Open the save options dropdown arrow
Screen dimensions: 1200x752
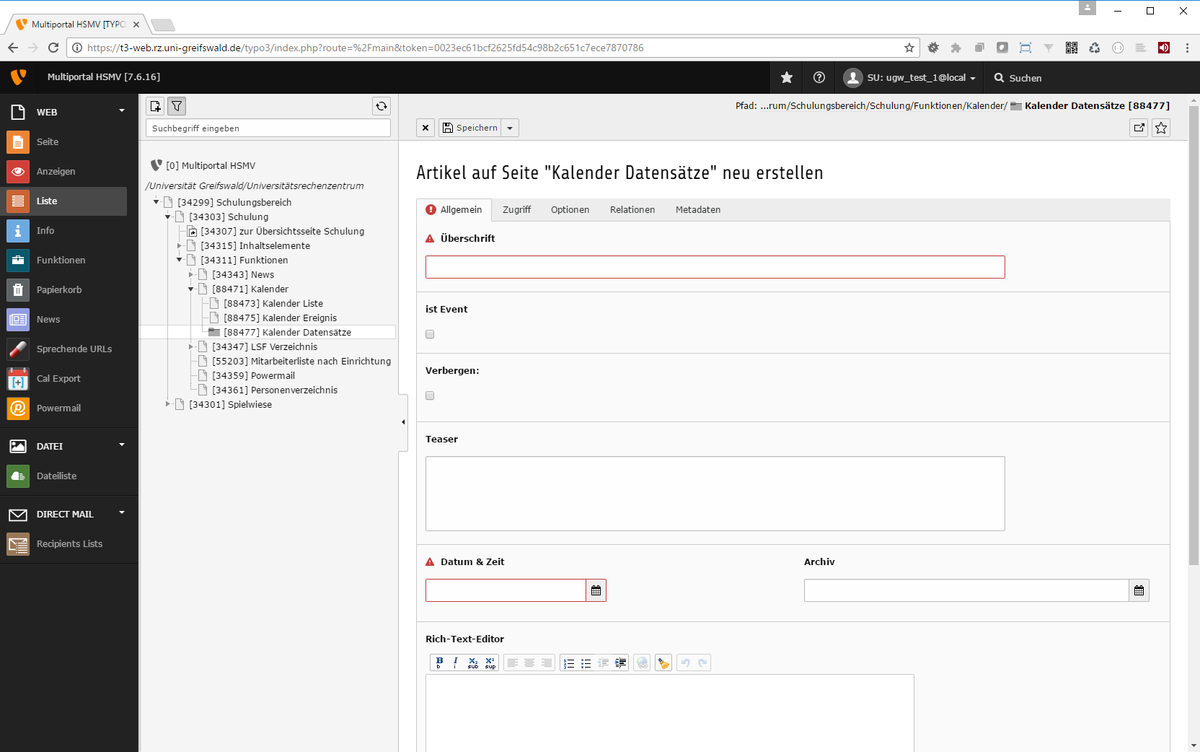point(511,128)
